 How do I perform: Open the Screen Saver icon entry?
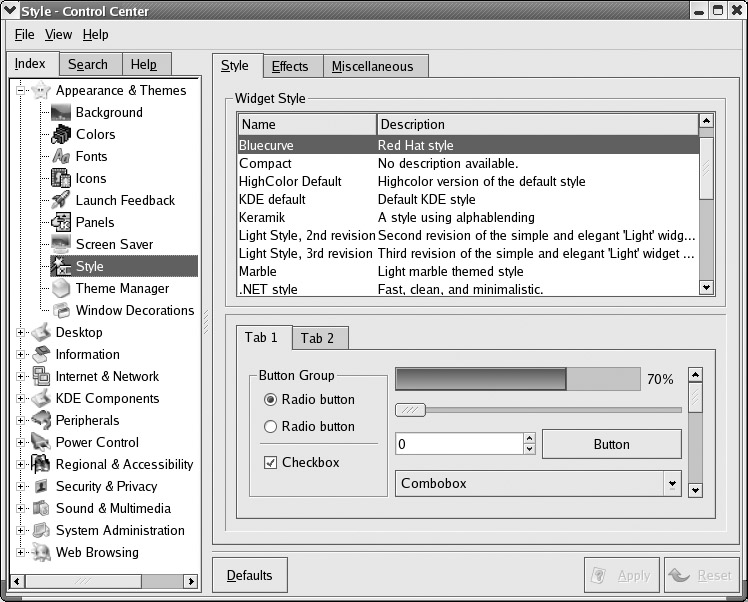coord(61,244)
